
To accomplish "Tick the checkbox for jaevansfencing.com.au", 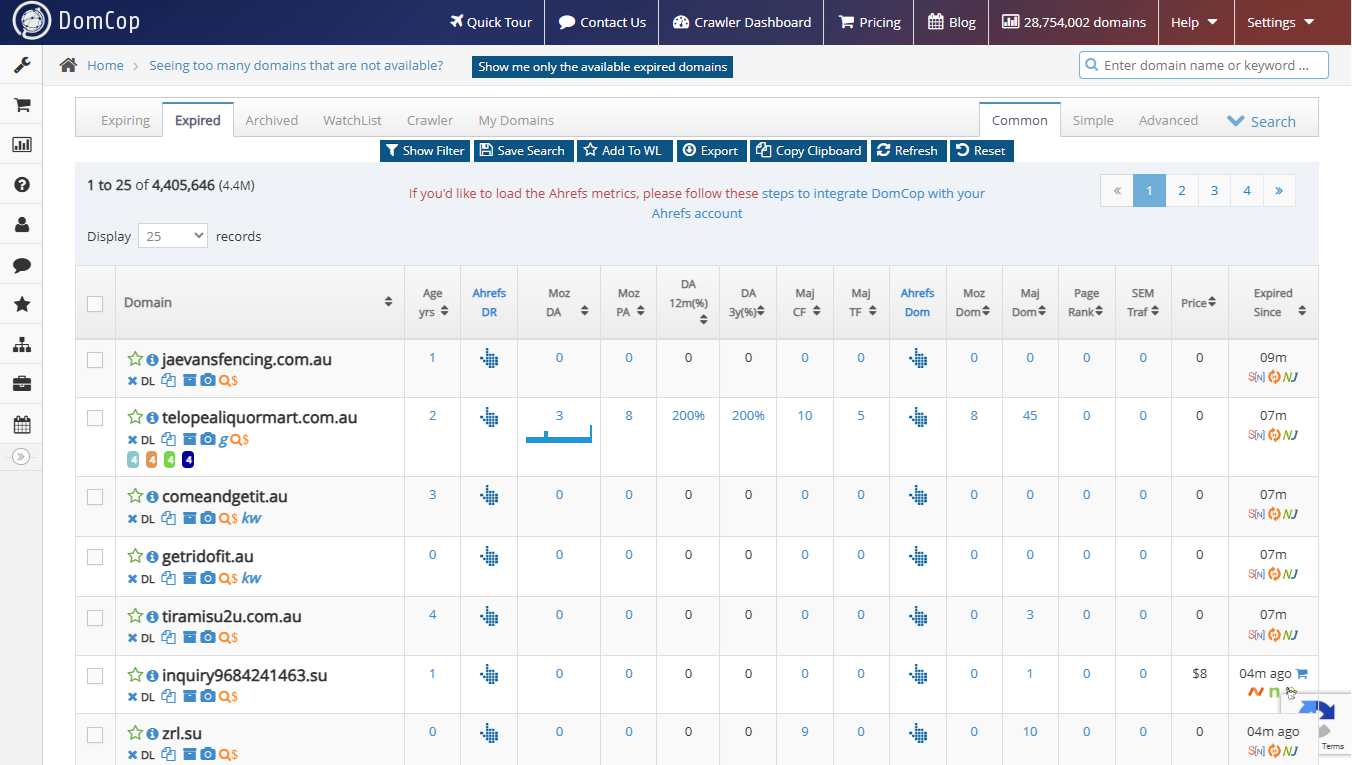I will (95, 360).
